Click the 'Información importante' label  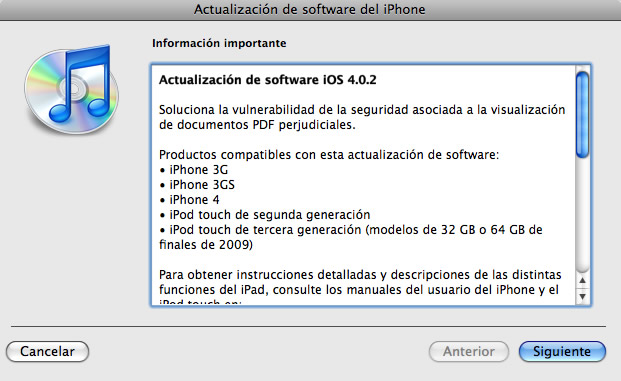tap(219, 43)
